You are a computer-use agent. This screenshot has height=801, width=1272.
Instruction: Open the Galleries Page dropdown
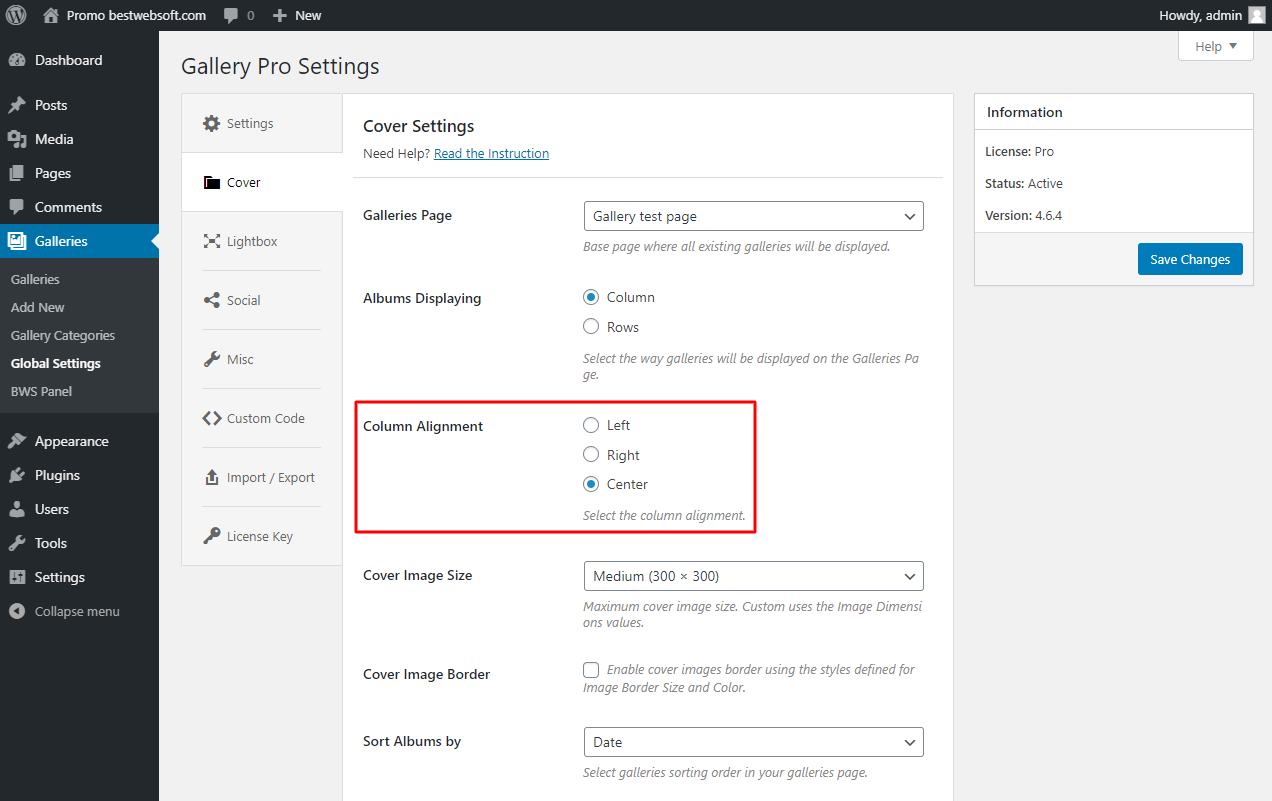point(753,216)
